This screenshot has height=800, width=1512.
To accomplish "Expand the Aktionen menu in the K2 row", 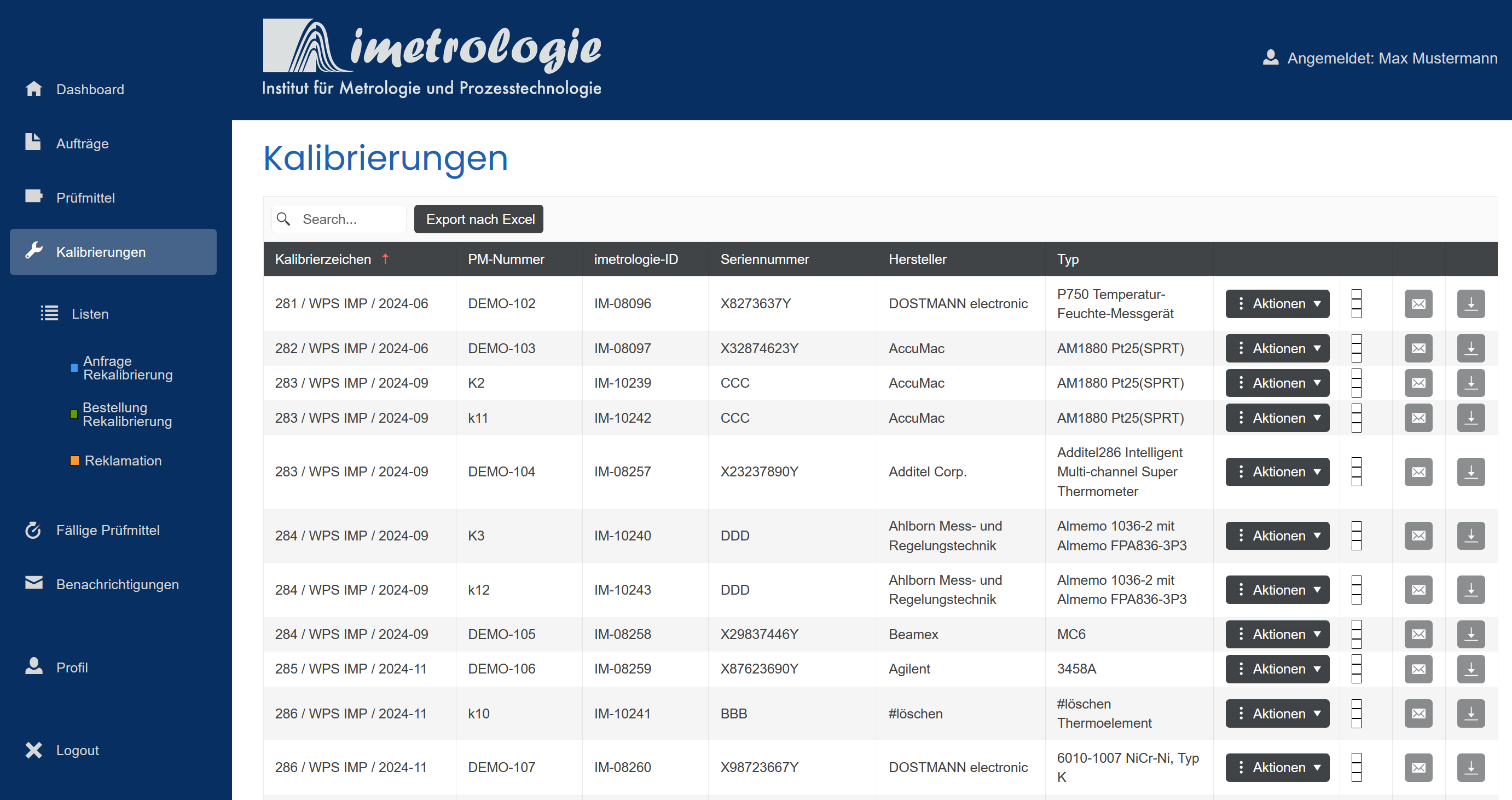I will (x=1277, y=383).
